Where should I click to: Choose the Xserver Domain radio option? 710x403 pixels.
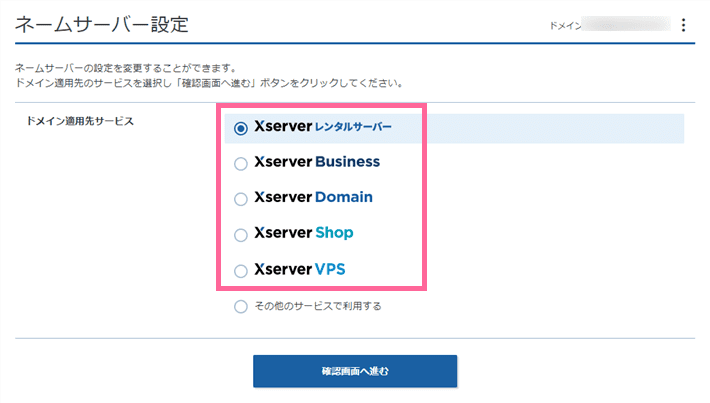pos(241,199)
